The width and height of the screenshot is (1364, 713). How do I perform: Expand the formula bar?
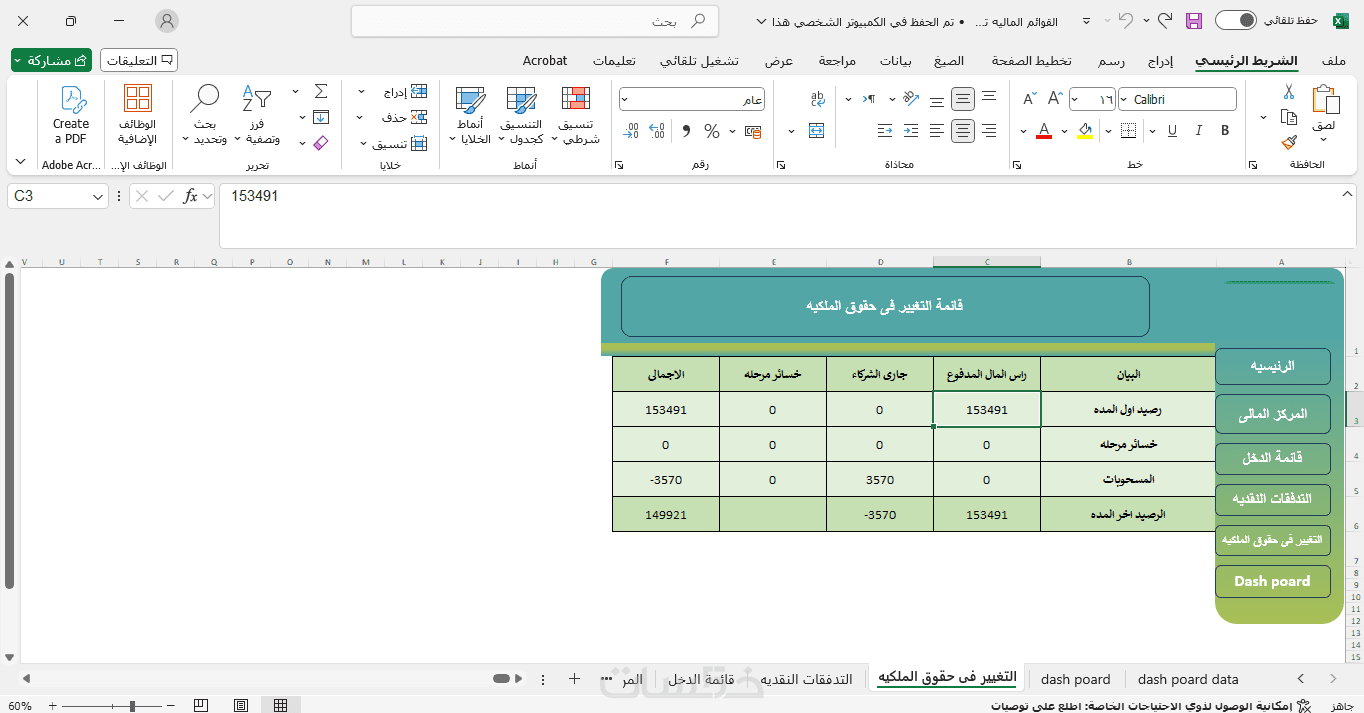(x=1349, y=195)
